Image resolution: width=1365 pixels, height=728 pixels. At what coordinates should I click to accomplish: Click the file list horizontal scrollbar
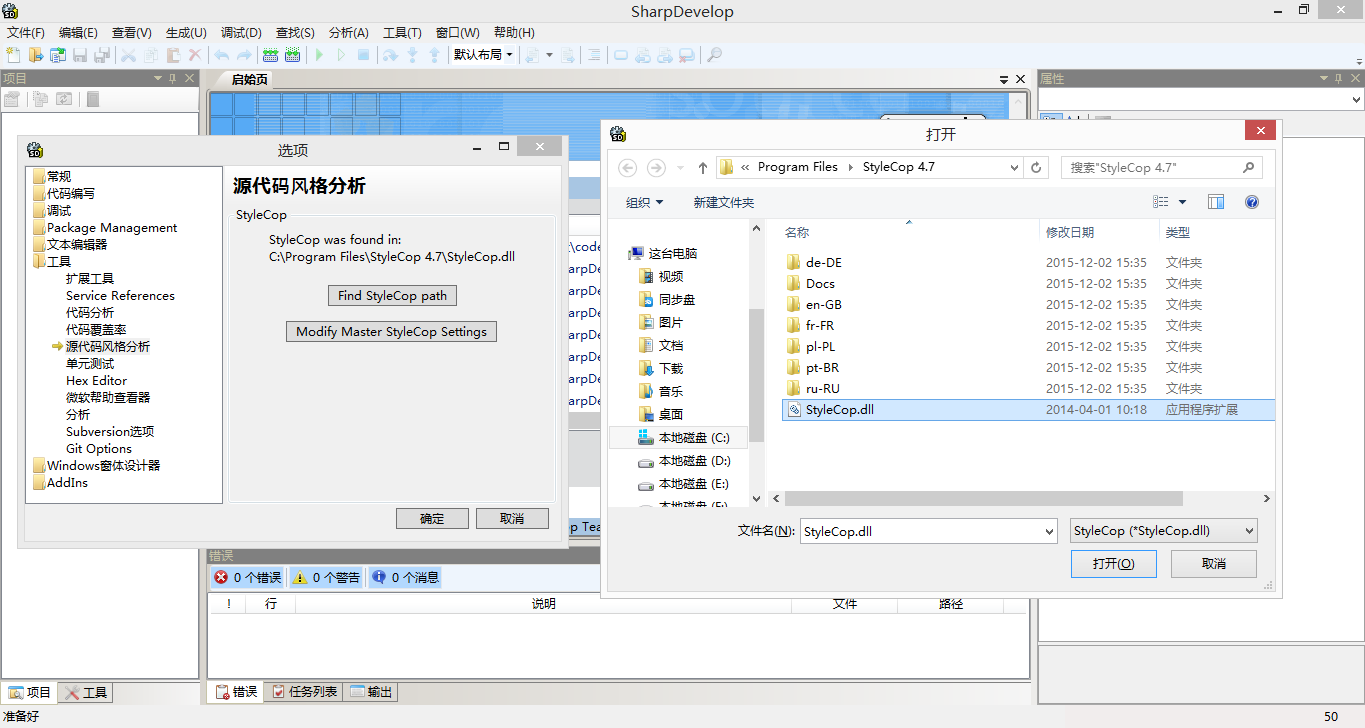983,498
